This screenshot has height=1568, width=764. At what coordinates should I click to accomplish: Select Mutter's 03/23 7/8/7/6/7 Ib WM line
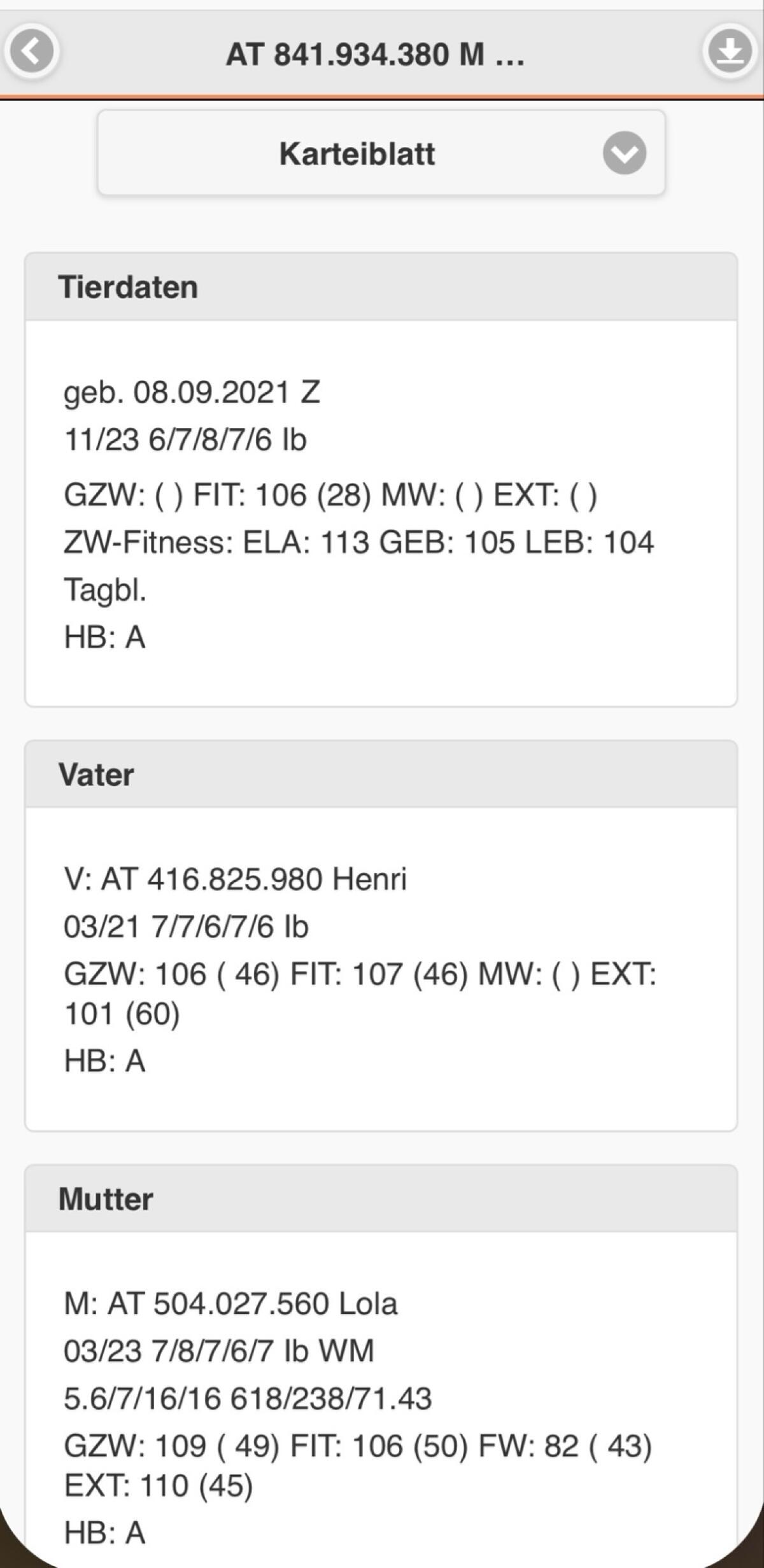(218, 1352)
